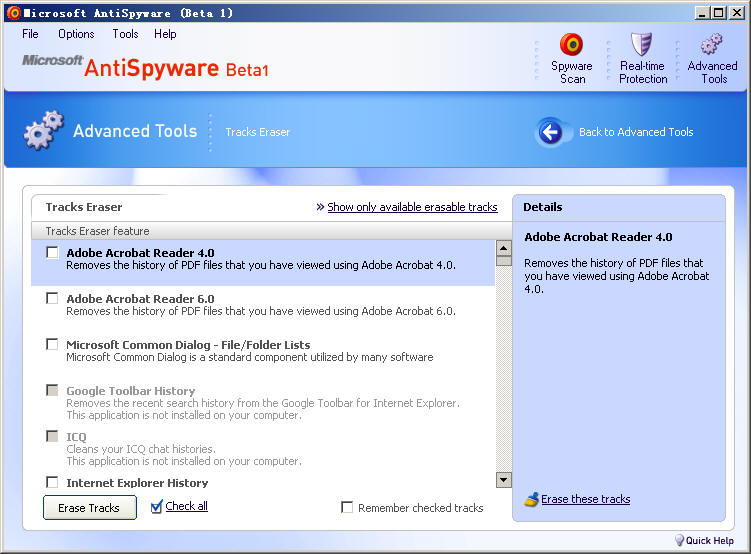Click the Tracks Eraser breadcrumb text
The height and width of the screenshot is (554, 751).
(x=258, y=132)
